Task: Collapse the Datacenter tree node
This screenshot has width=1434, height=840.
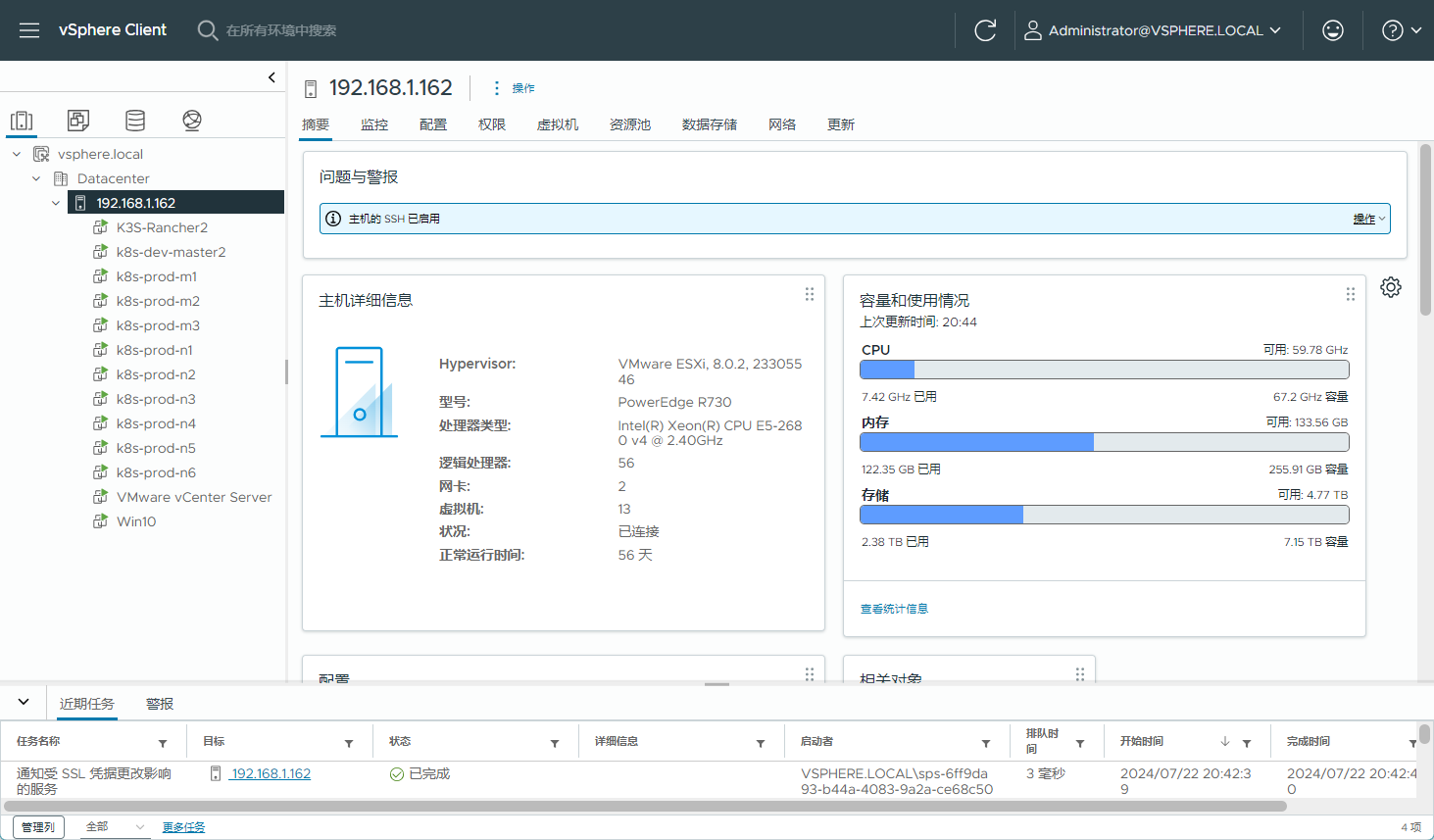Action: pyautogui.click(x=36, y=178)
